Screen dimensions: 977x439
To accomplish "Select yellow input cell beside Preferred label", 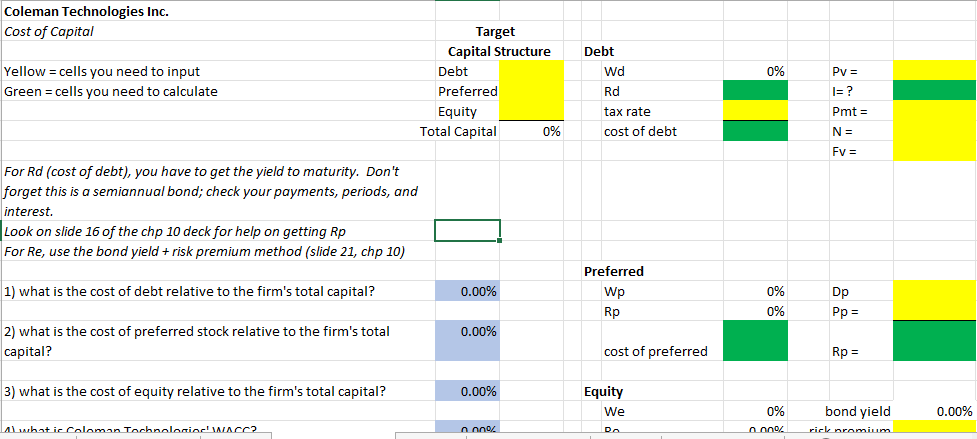I will [x=531, y=91].
